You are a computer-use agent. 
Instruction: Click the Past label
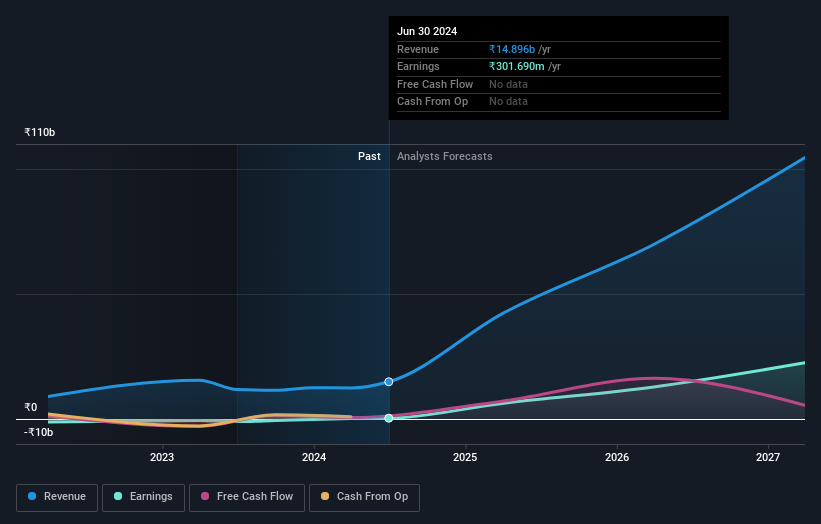(369, 156)
